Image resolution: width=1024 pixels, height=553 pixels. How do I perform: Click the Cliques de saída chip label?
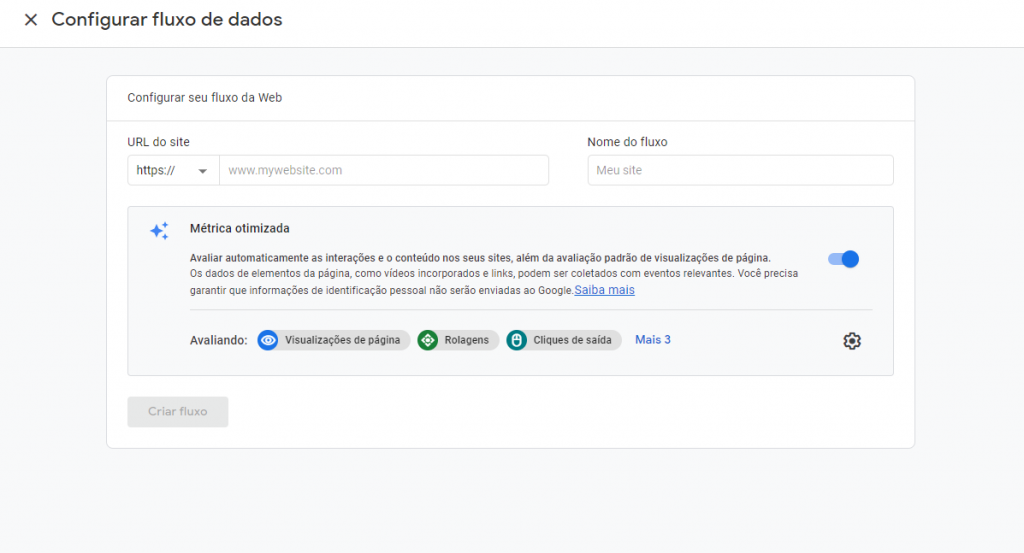point(572,340)
